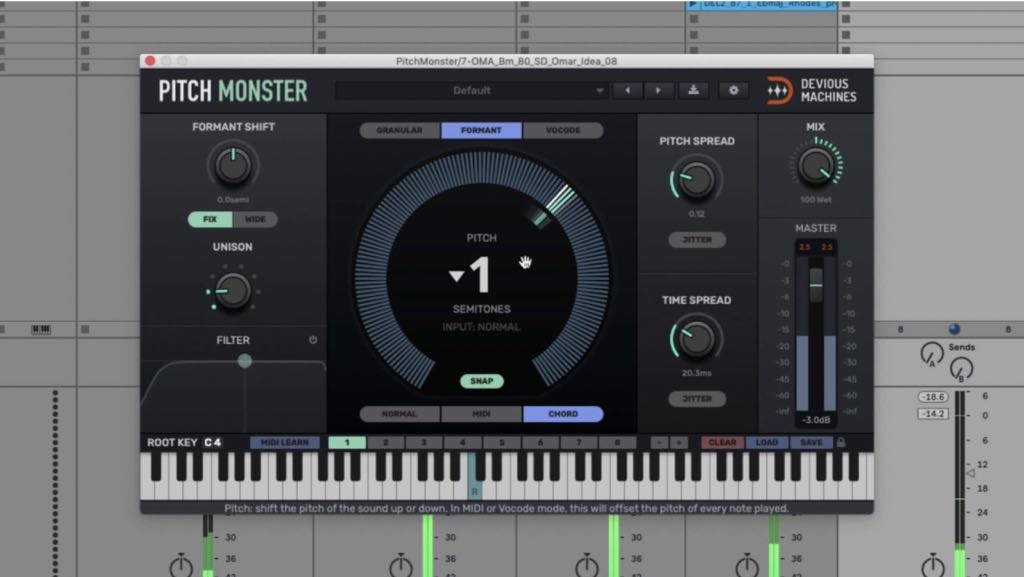The image size is (1024, 577).
Task: Open the Default preset dropdown
Action: tap(470, 90)
